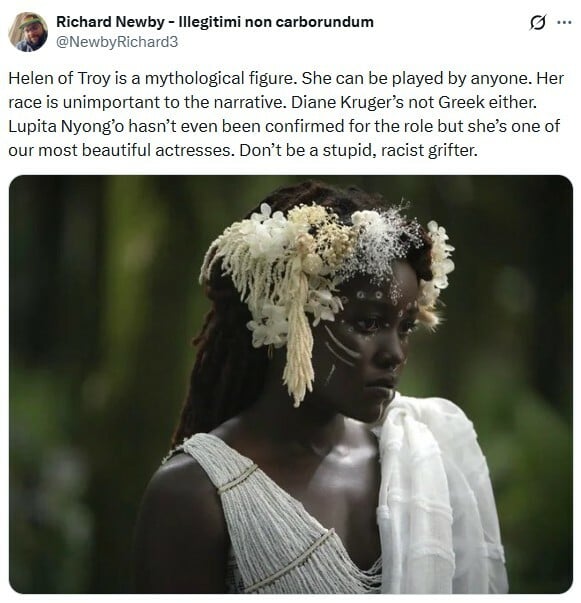Open the Grok explain-post icon
The image size is (581, 603).
click(x=537, y=22)
